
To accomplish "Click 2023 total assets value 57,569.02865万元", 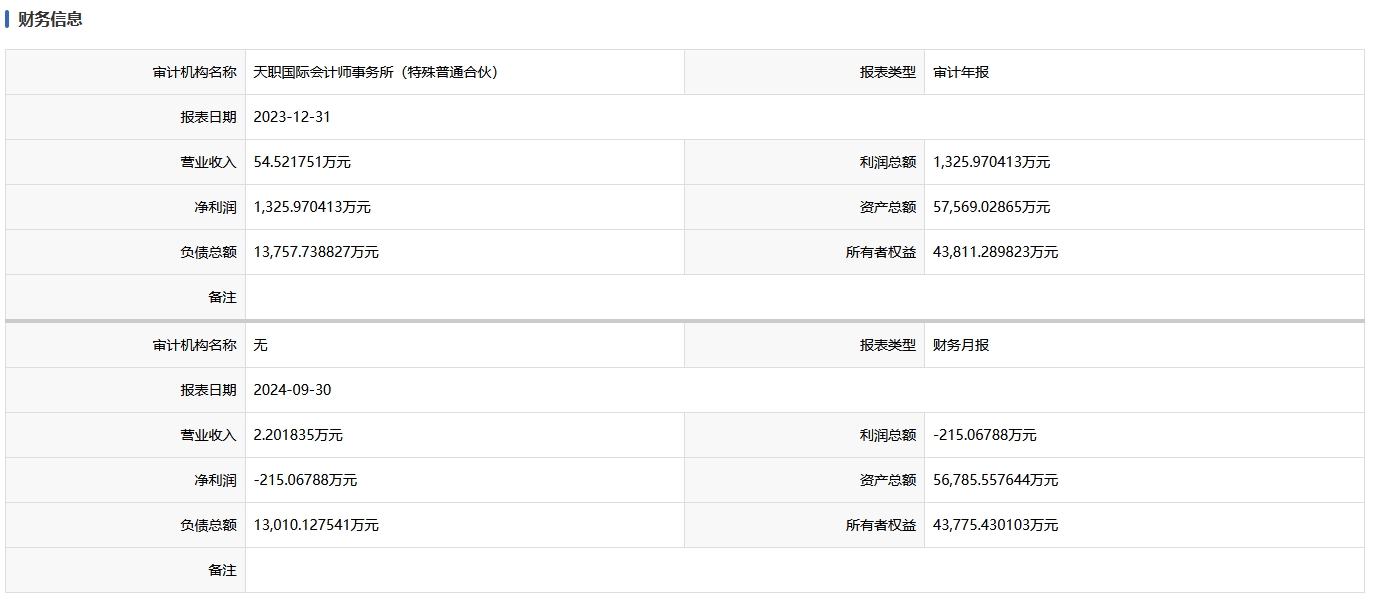I will click(991, 207).
